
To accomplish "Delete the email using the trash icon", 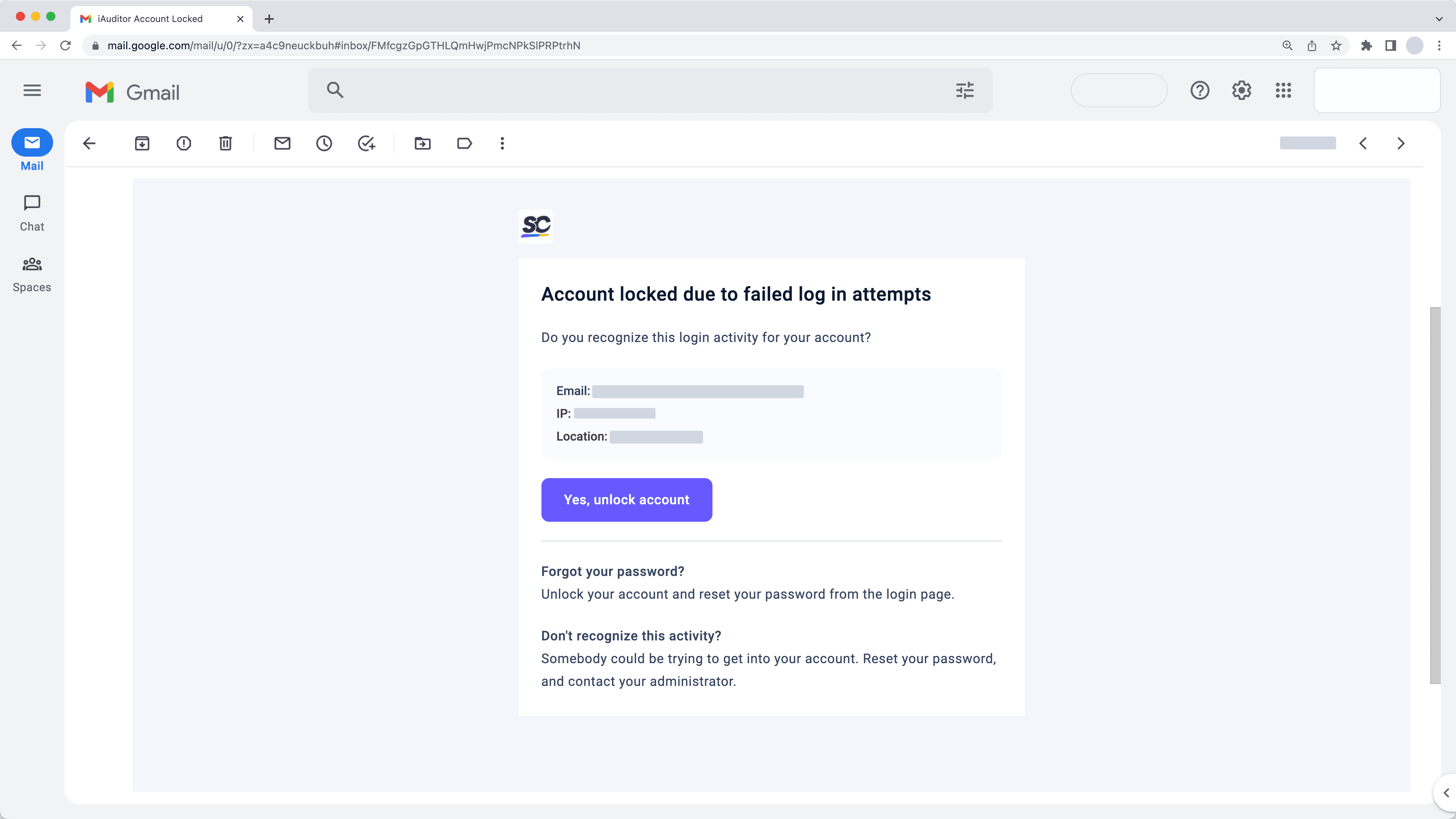I will coord(226,144).
